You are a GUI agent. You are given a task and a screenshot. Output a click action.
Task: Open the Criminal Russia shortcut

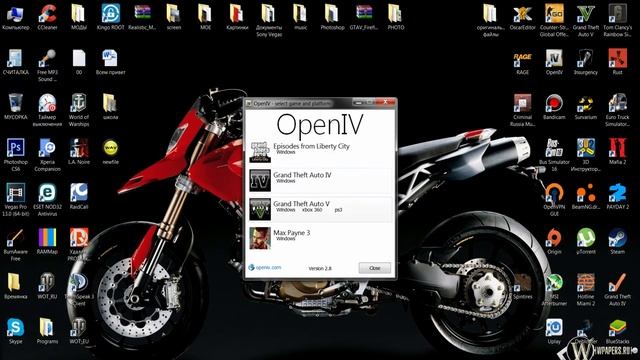point(522,110)
